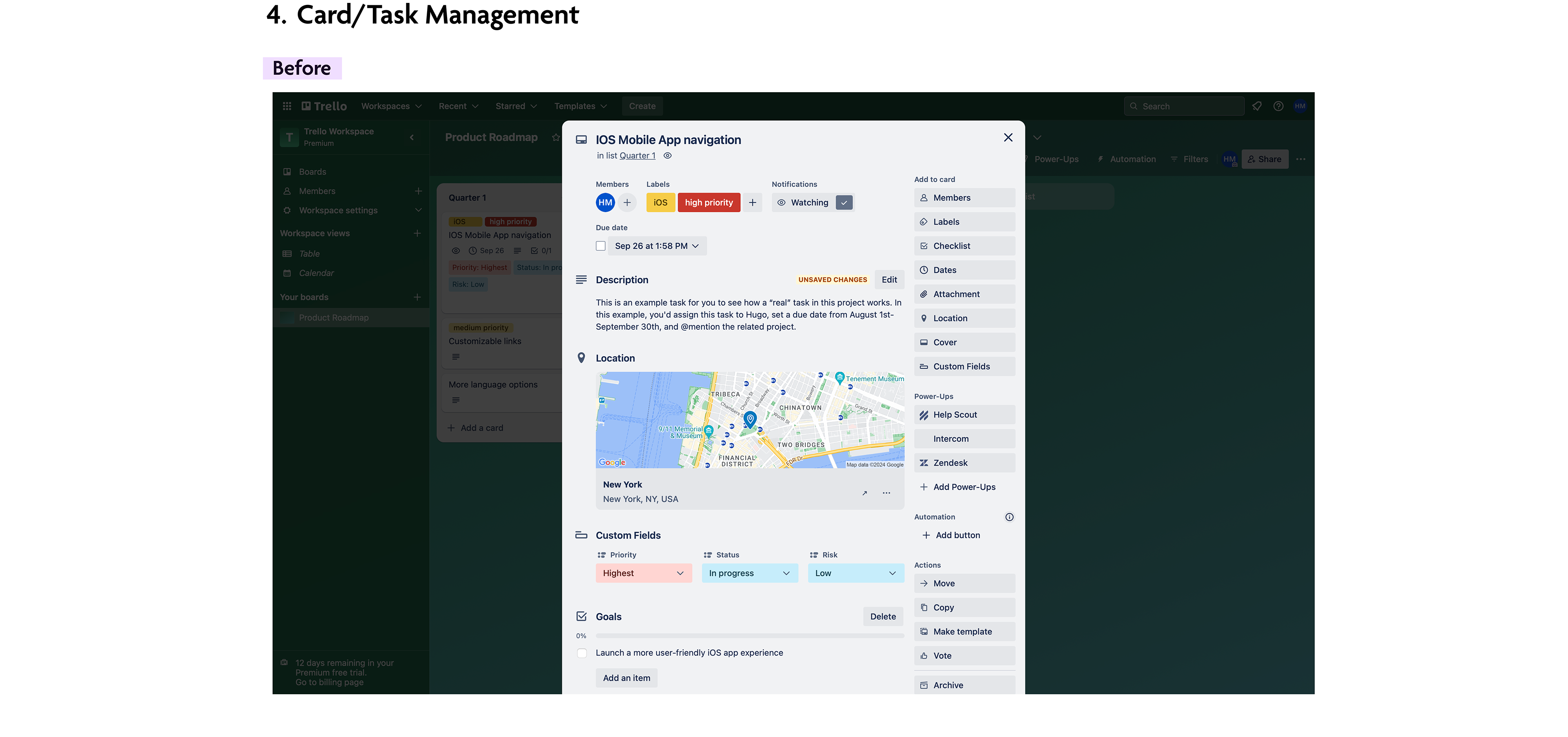
Task: Show Automation info icon
Action: (x=1009, y=517)
